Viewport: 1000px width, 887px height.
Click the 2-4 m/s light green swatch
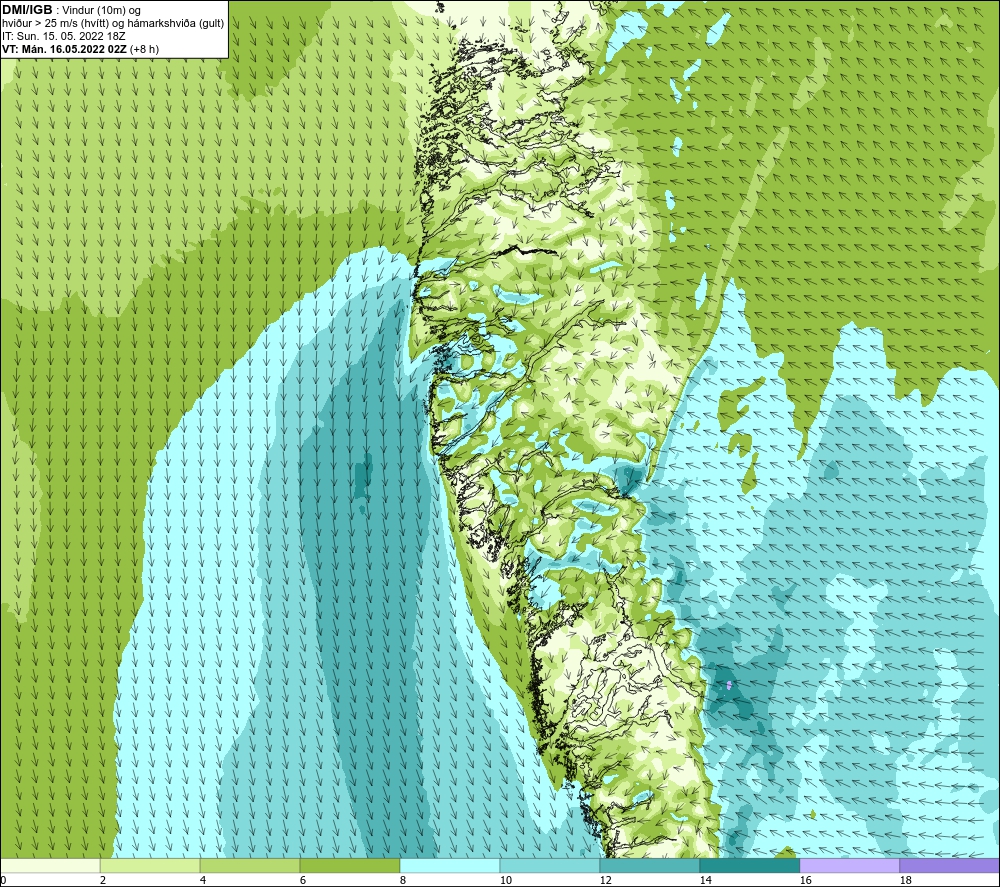coord(150,865)
